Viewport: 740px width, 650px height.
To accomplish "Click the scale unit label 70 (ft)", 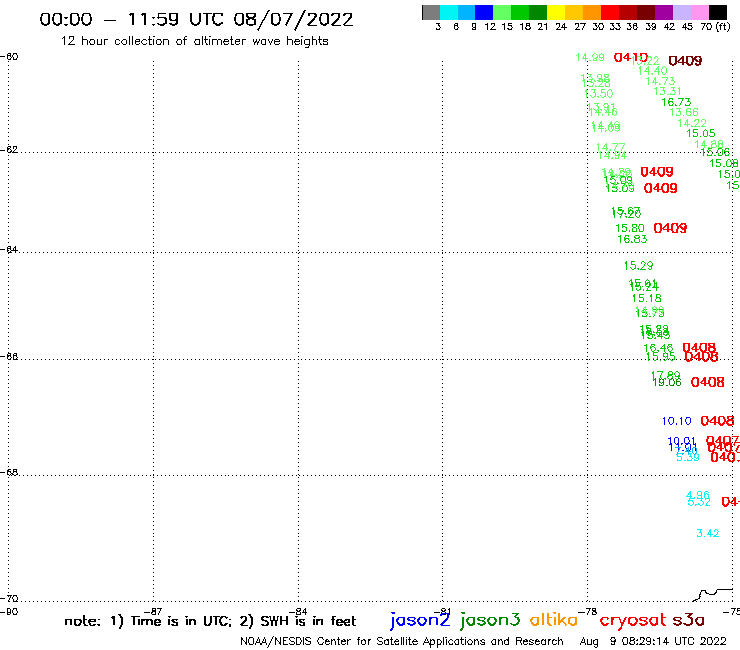I will pyautogui.click(x=715, y=27).
